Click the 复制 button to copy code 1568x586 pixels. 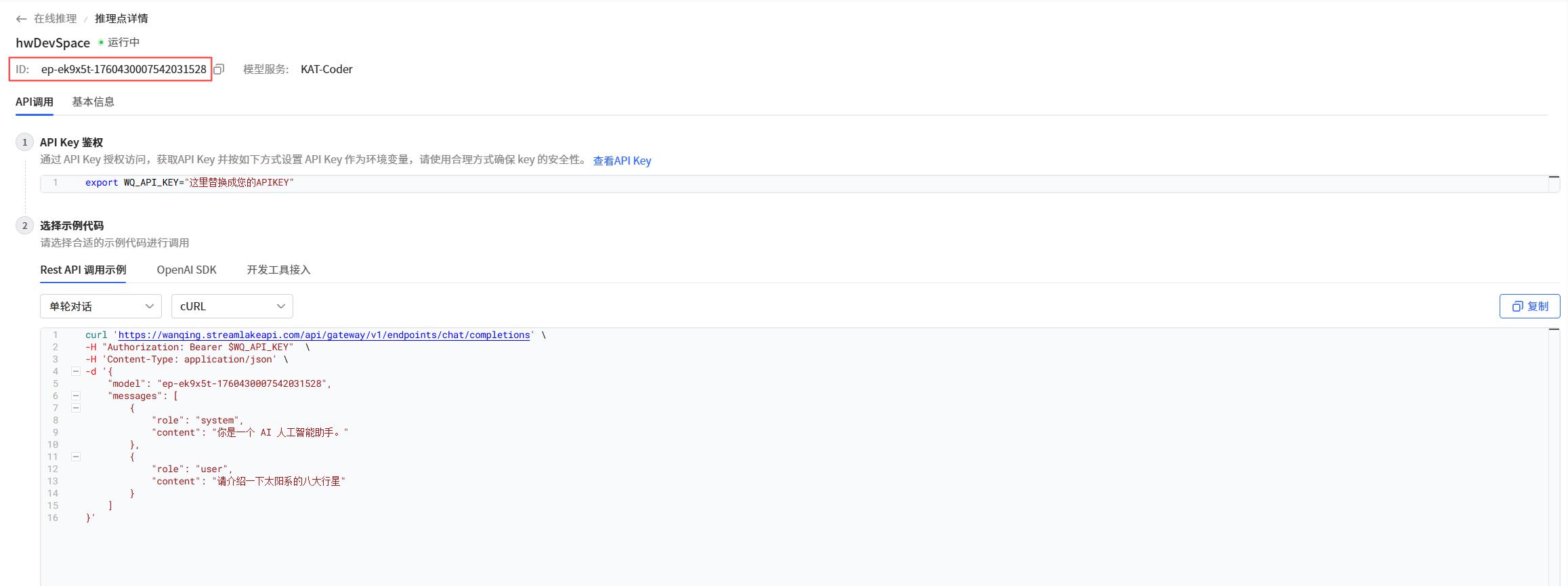pyautogui.click(x=1529, y=306)
